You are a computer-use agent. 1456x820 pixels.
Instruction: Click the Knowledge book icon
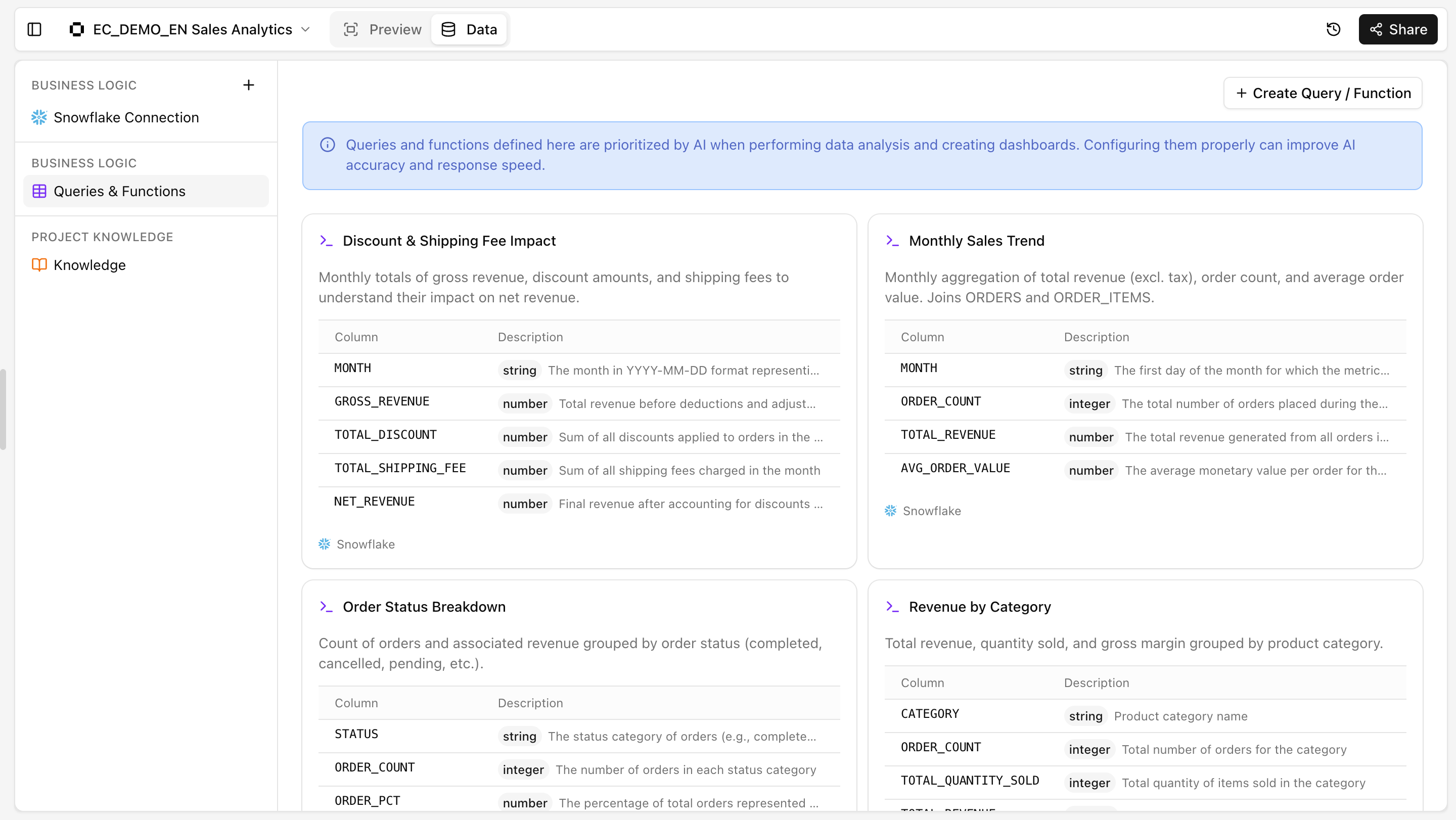pyautogui.click(x=39, y=265)
